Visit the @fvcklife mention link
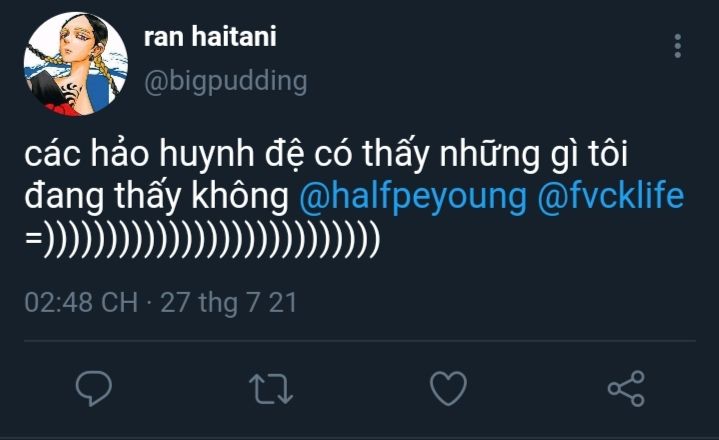719x440 pixels. click(x=611, y=198)
